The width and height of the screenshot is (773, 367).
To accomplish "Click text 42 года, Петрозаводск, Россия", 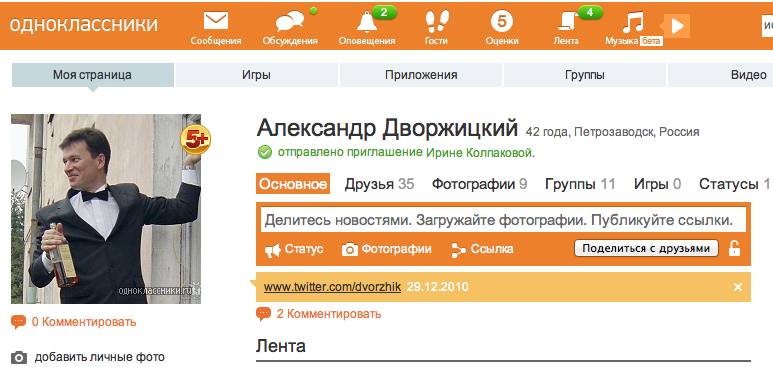I will point(613,132).
